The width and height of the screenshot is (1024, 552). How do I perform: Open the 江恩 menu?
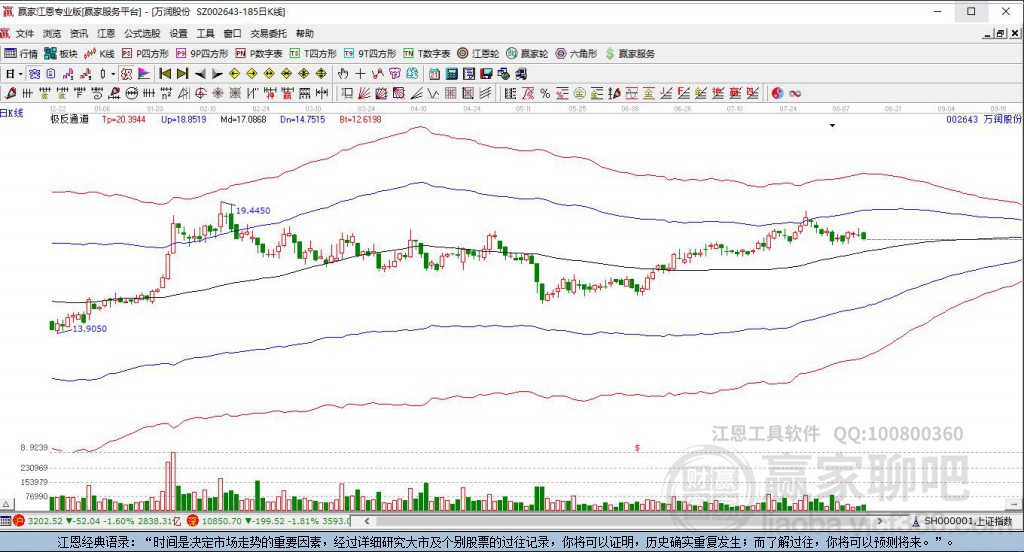106,33
